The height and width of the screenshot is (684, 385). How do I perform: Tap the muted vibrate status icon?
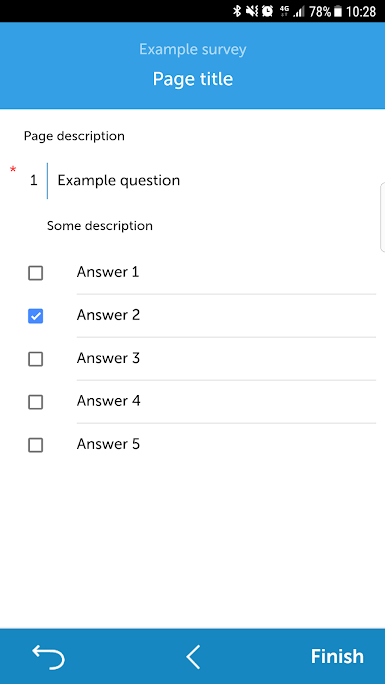click(x=252, y=11)
